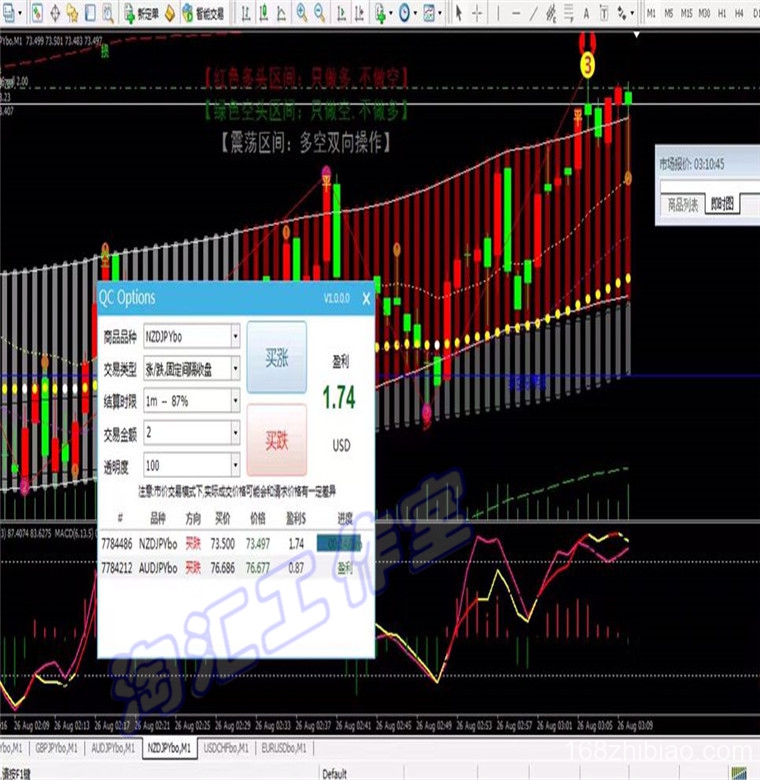The height and width of the screenshot is (780, 760).
Task: Open 商品品种 symbol dropdown NZDJPYbo
Action: click(191, 336)
